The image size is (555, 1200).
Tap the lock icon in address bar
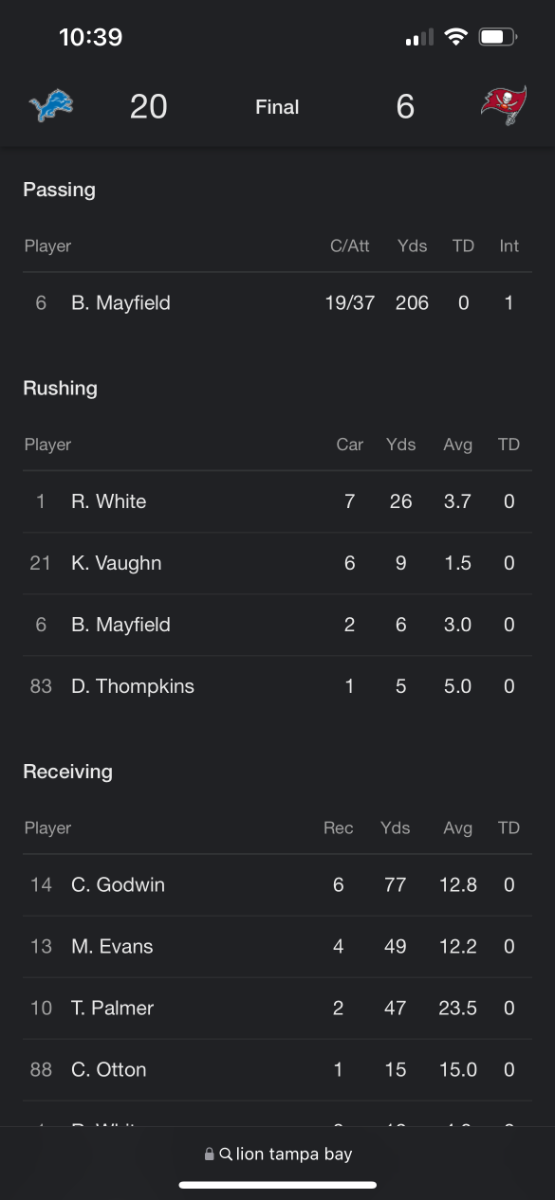[x=209, y=1154]
